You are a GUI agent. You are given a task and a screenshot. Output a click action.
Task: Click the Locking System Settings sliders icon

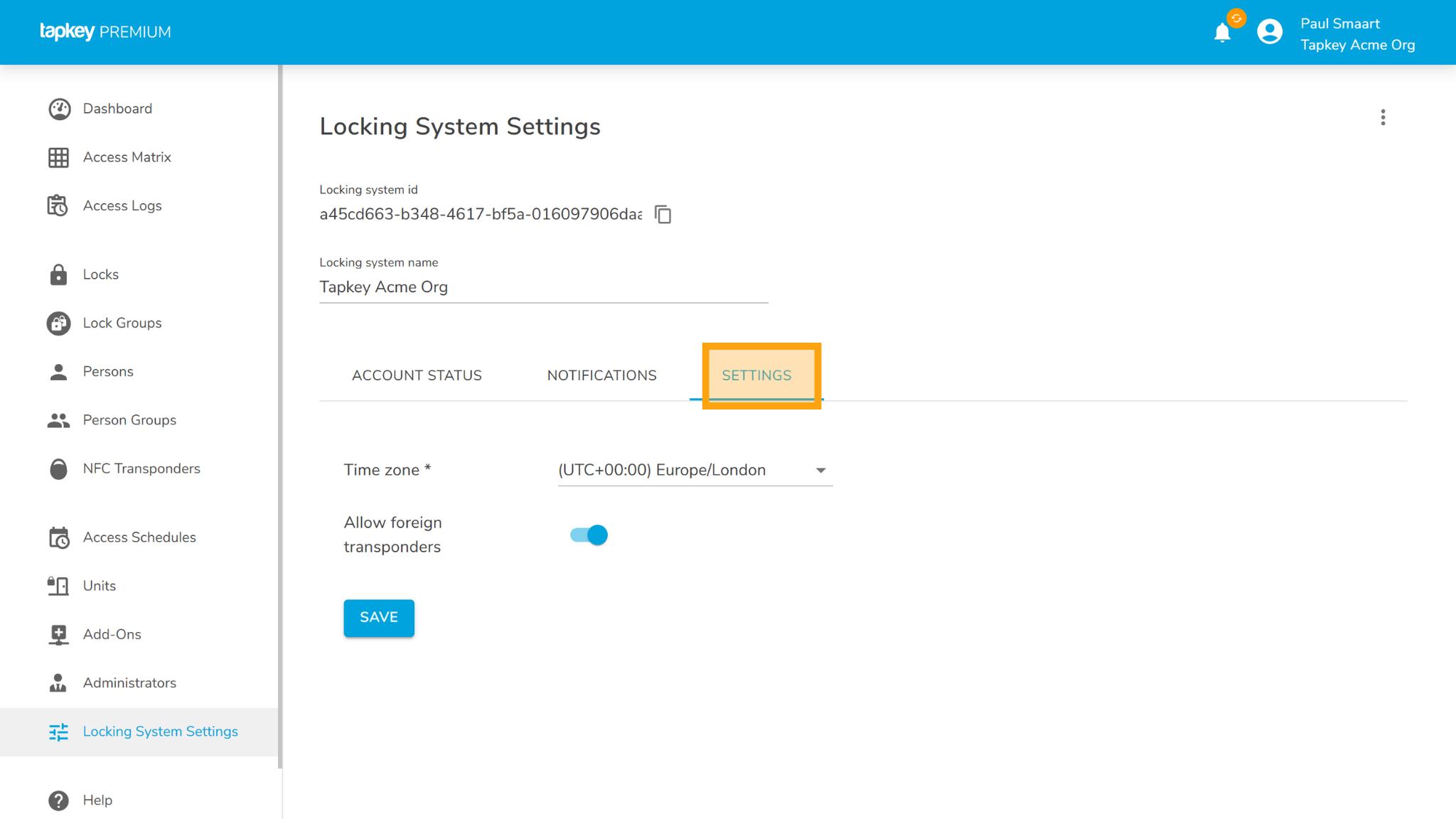point(59,732)
